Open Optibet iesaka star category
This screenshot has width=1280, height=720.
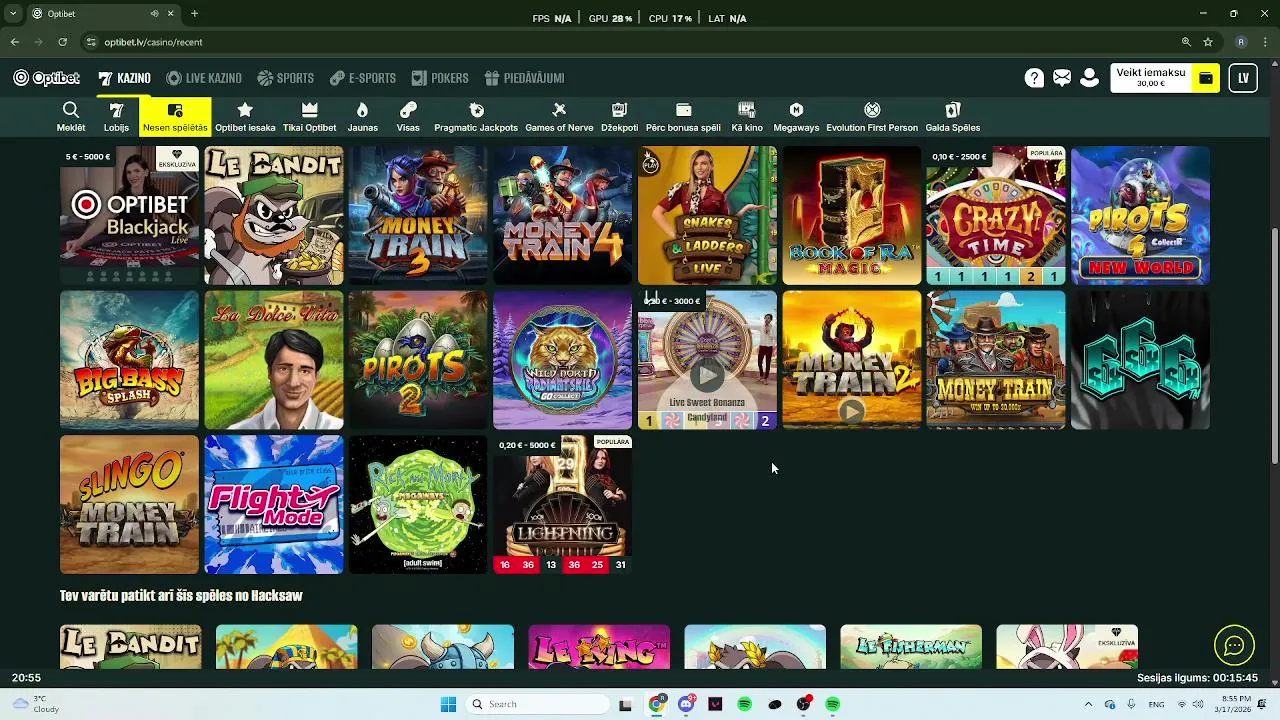click(245, 116)
